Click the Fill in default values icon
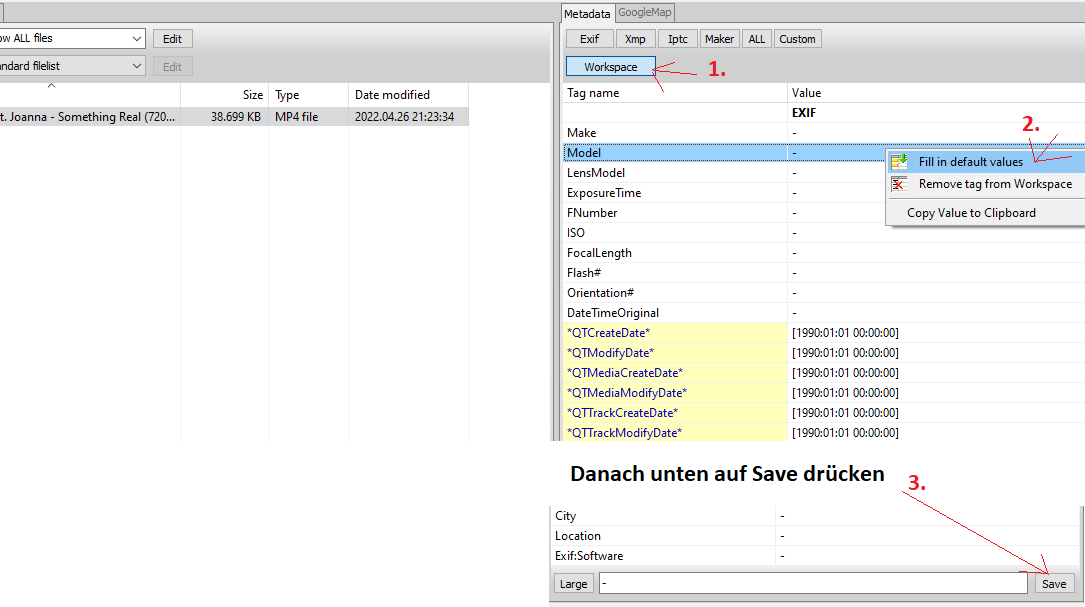 (x=899, y=162)
